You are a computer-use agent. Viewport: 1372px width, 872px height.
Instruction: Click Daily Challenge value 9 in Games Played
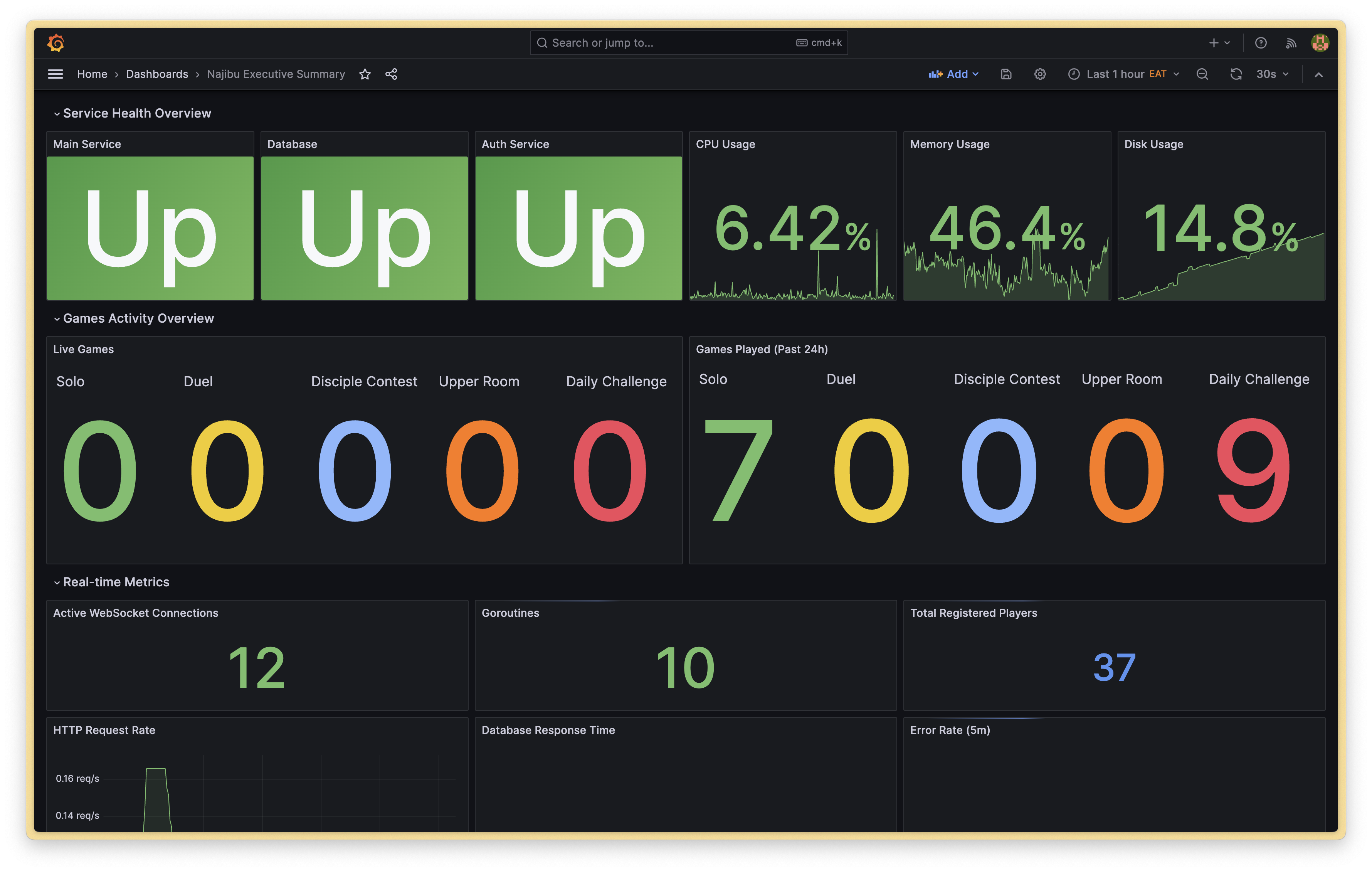[1253, 470]
